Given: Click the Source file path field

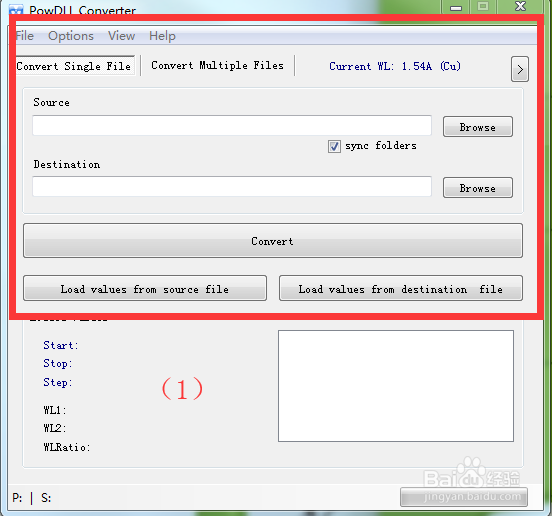Looking at the screenshot, I should click(232, 125).
